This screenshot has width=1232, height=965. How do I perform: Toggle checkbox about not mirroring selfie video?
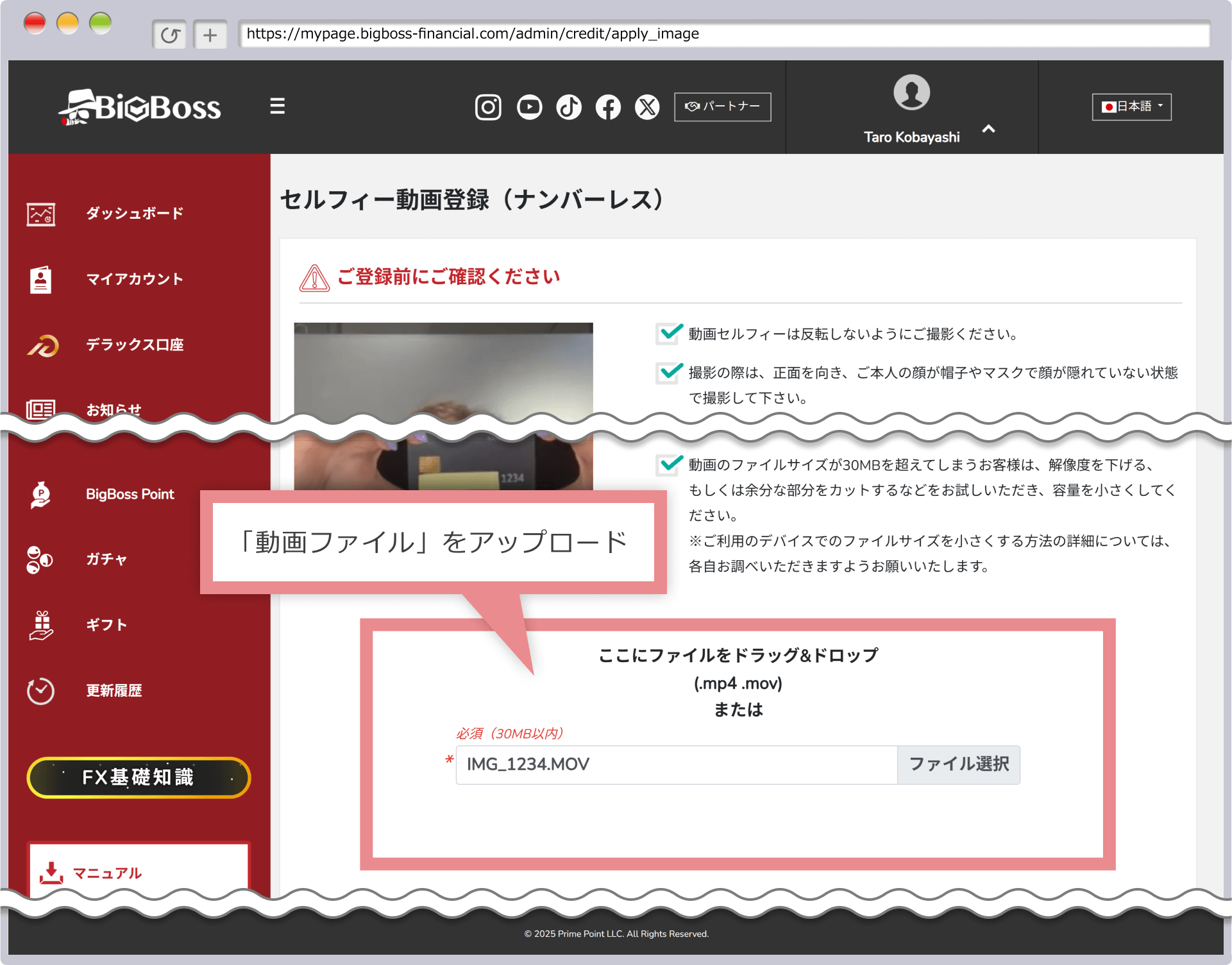click(668, 334)
